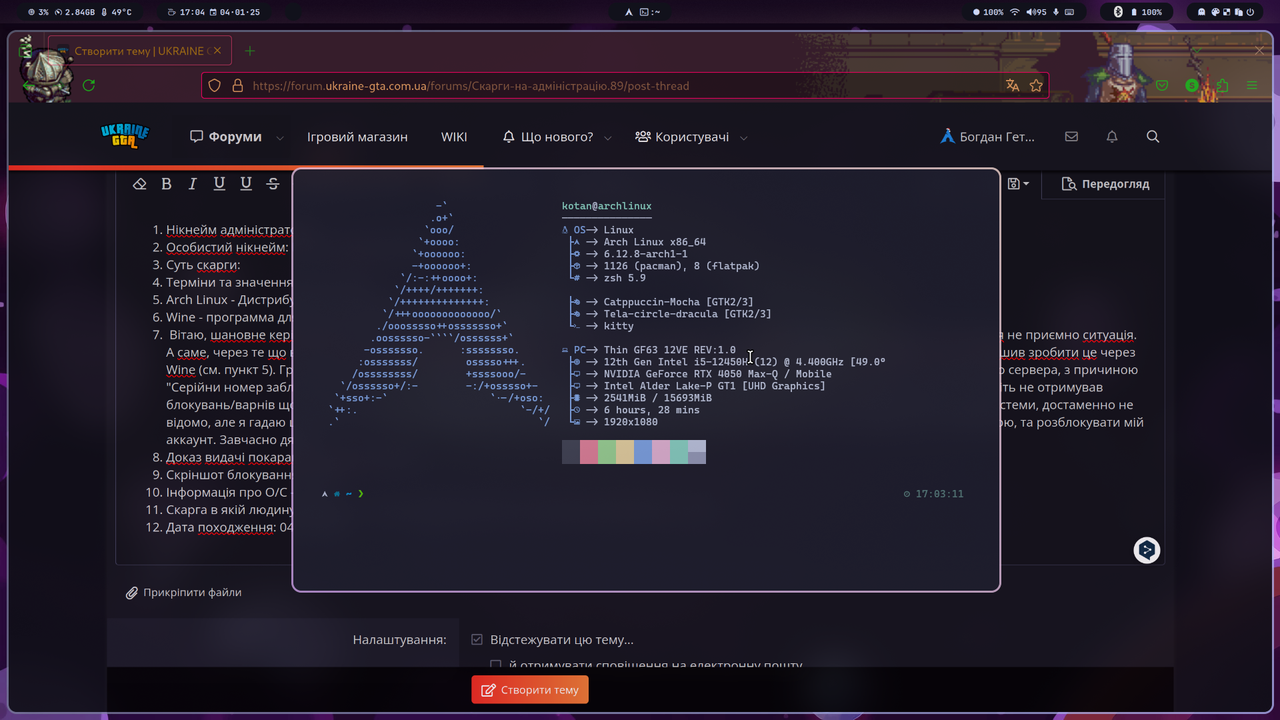Open the 'Богдан Гет...' account menu
Image resolution: width=1280 pixels, height=720 pixels.
988,137
